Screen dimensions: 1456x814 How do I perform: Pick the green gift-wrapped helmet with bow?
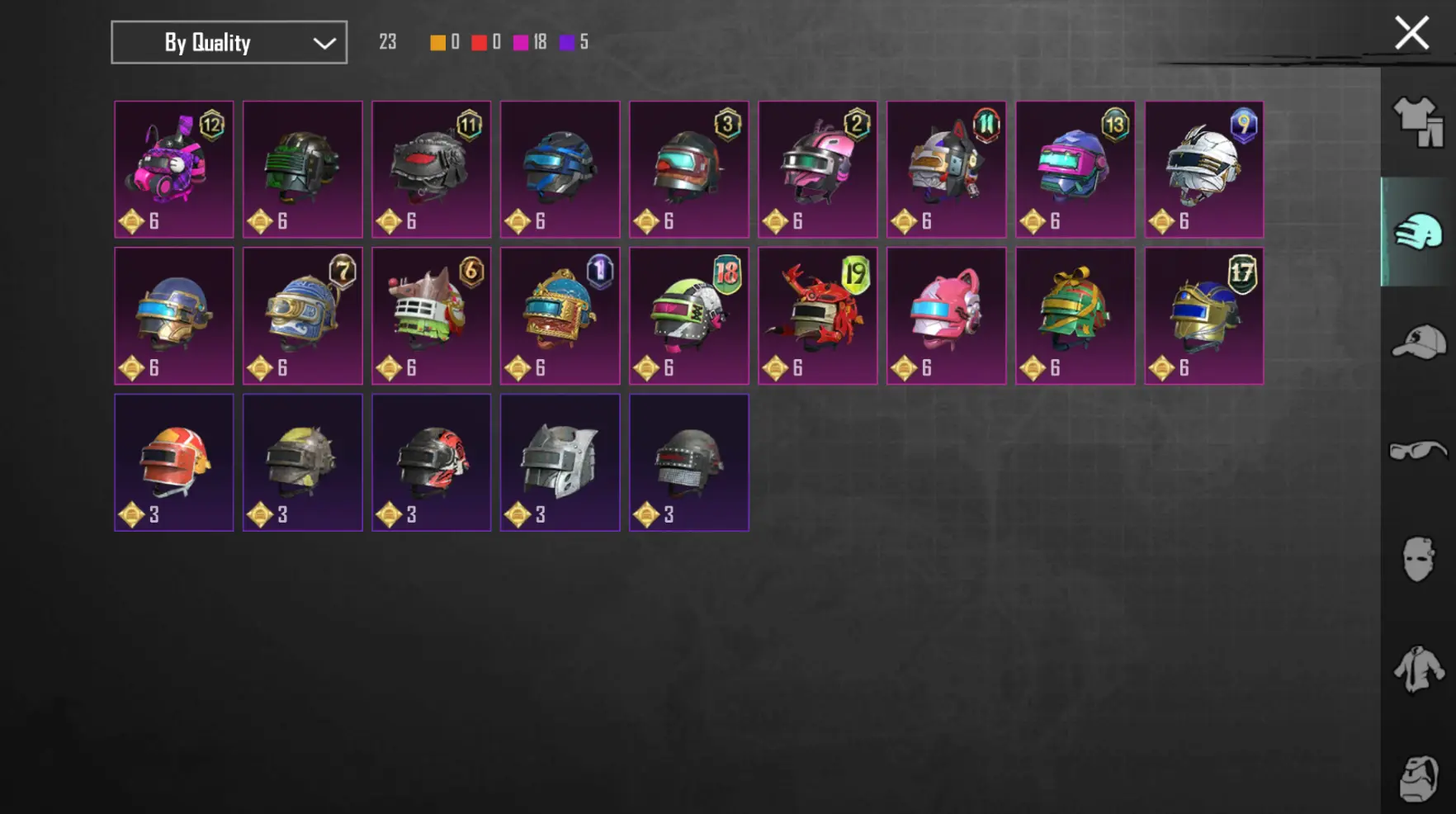coord(1075,315)
